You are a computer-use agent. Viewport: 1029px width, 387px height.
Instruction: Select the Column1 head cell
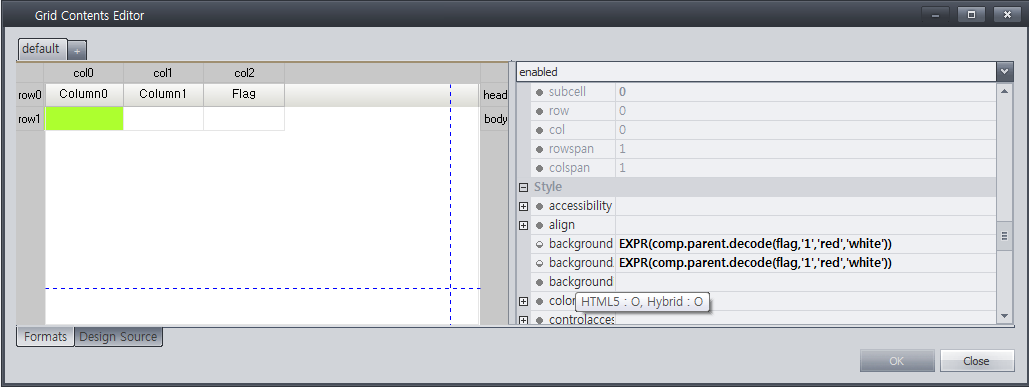pyautogui.click(x=163, y=94)
